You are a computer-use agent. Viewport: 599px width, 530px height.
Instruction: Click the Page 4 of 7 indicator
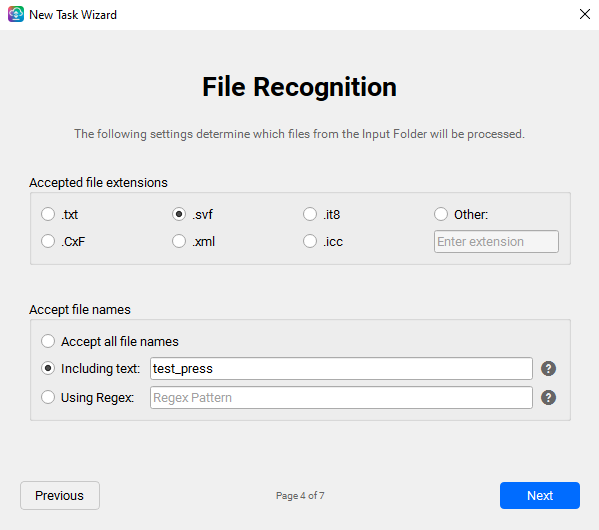[300, 496]
